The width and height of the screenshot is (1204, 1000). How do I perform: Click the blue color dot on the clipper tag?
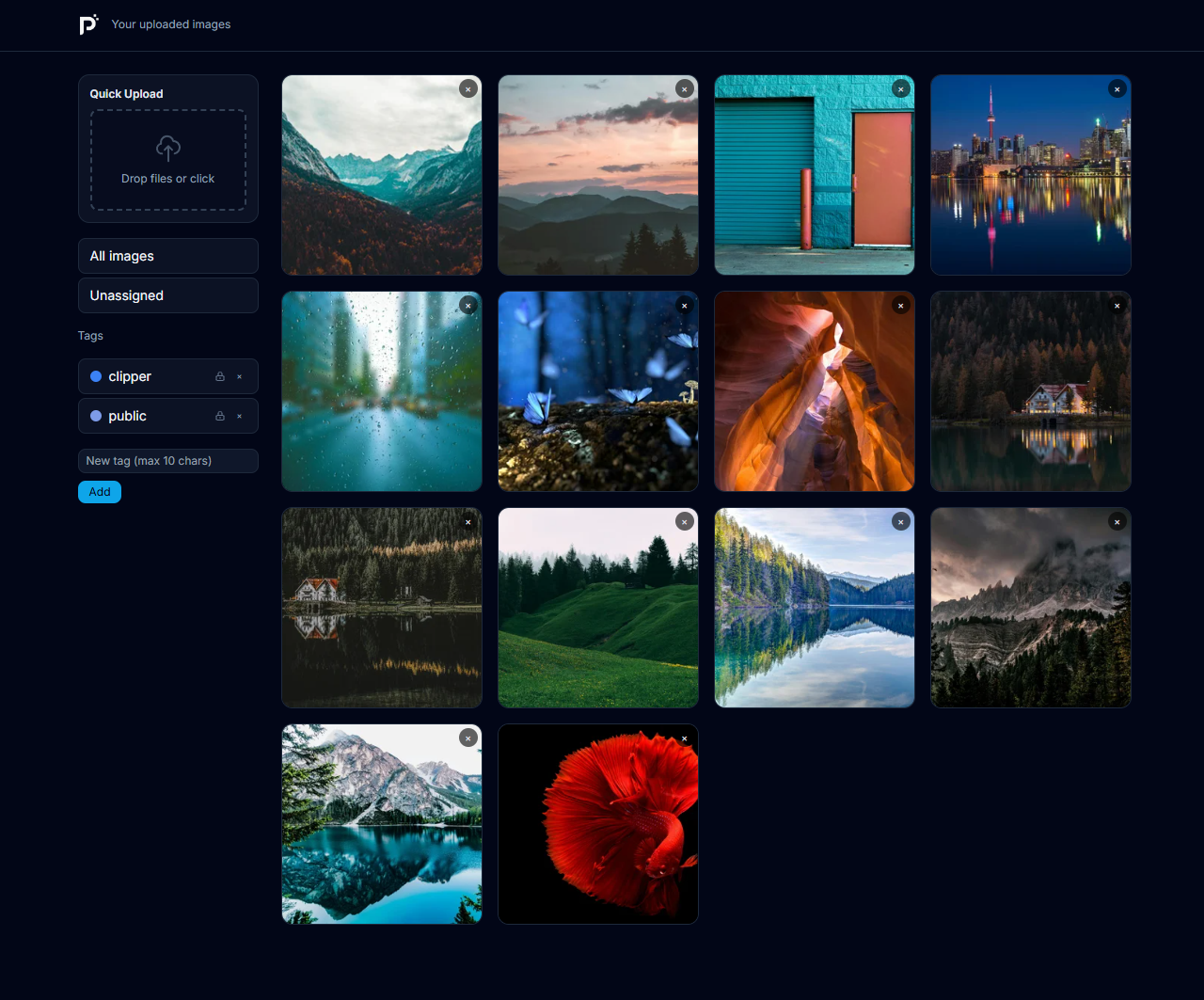pyautogui.click(x=95, y=376)
